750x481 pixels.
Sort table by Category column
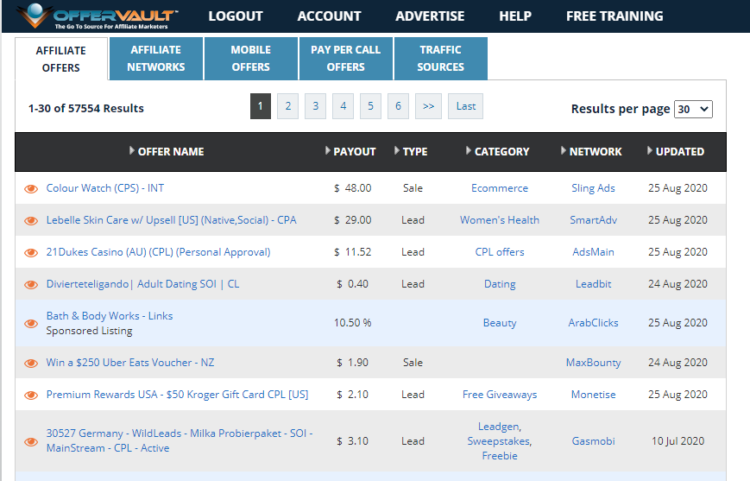tap(497, 152)
